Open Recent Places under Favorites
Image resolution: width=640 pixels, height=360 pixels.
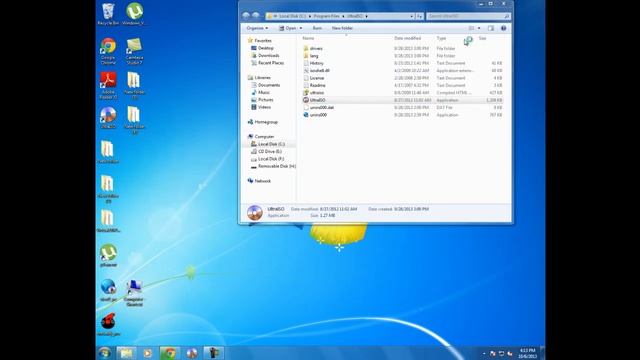(271, 63)
